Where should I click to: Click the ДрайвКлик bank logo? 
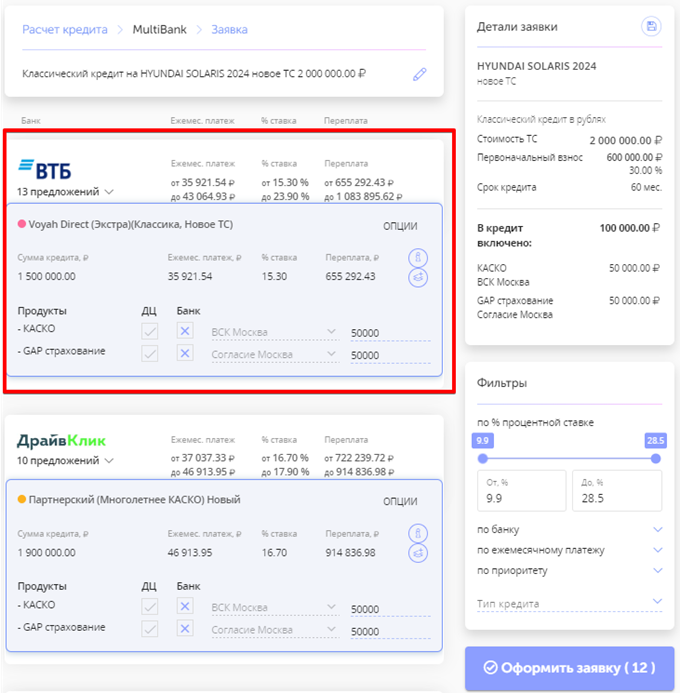pos(61,441)
